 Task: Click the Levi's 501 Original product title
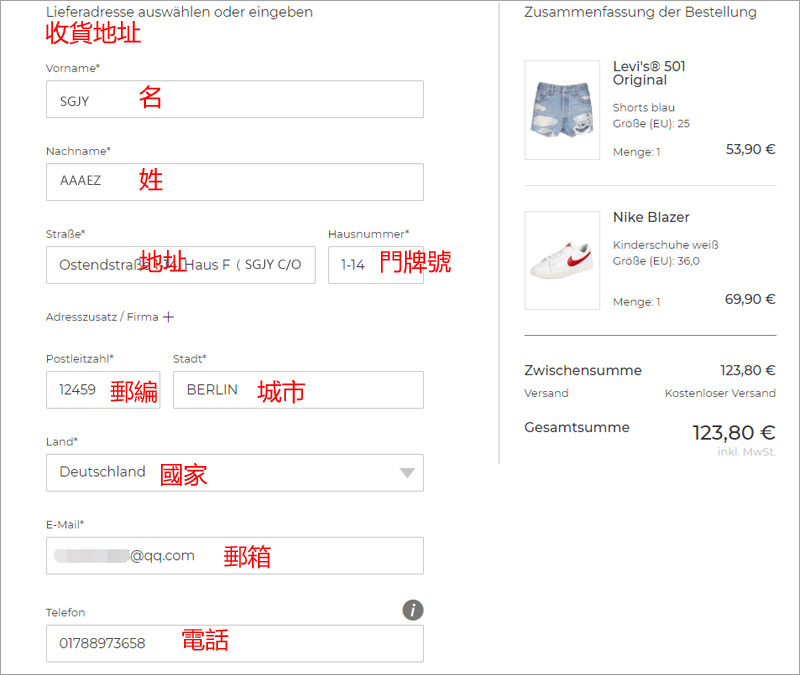coord(649,73)
